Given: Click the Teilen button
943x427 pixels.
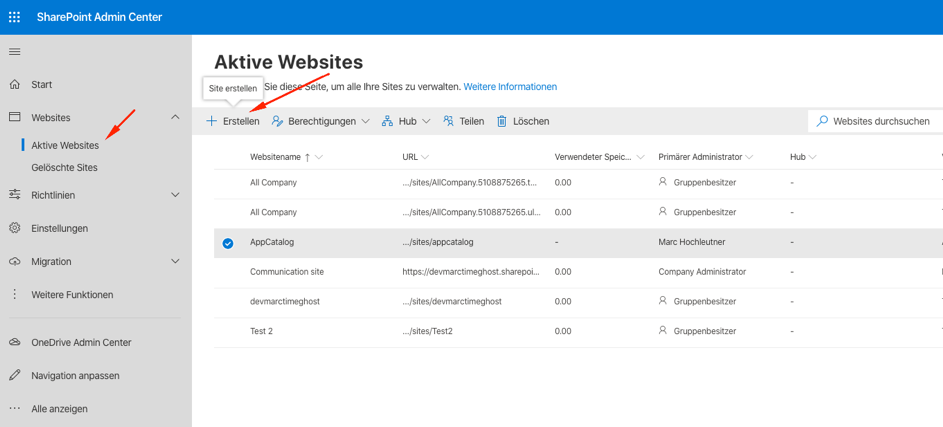Looking at the screenshot, I should [x=463, y=121].
